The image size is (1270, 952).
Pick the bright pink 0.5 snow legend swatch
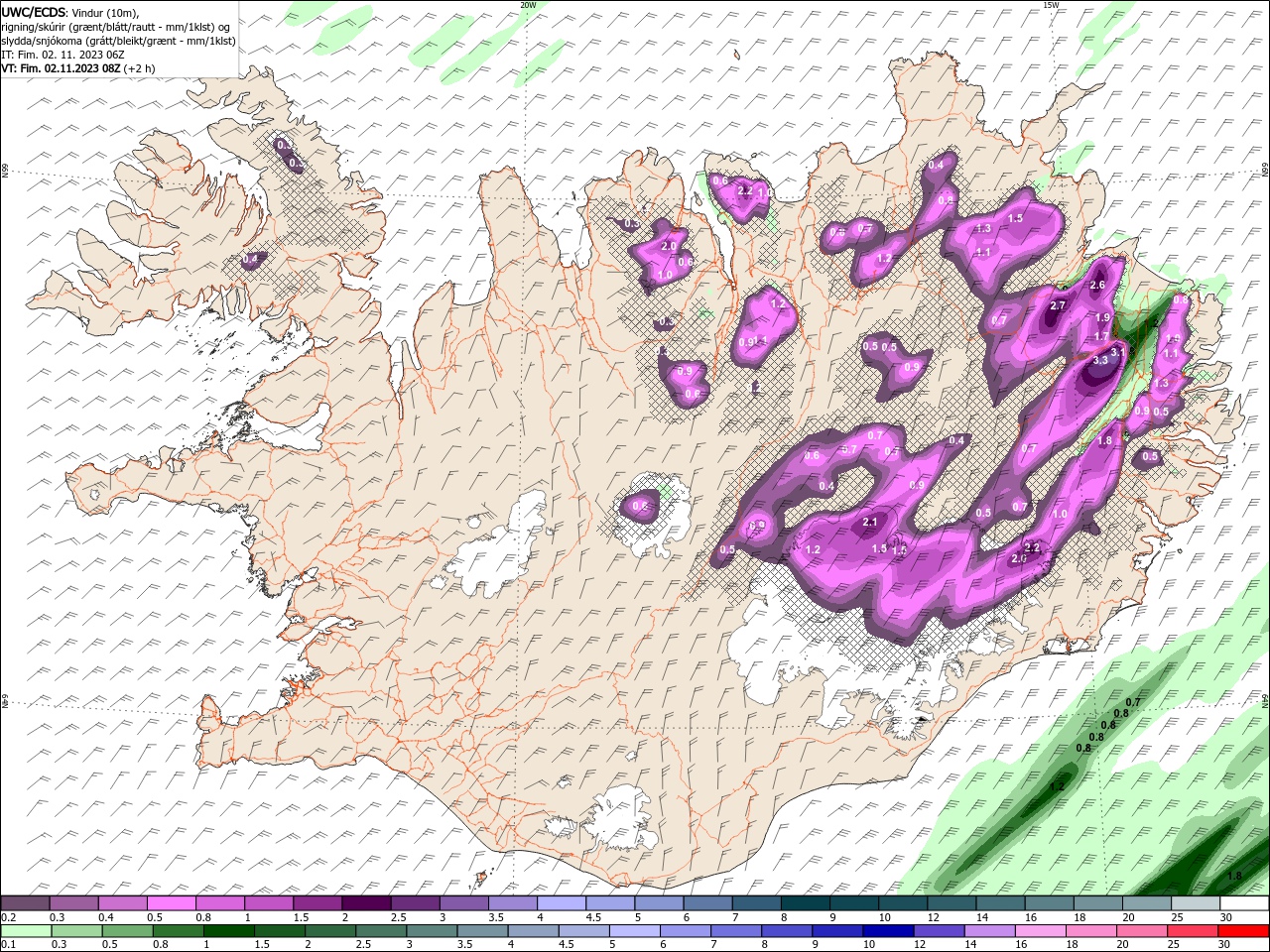pos(171,902)
